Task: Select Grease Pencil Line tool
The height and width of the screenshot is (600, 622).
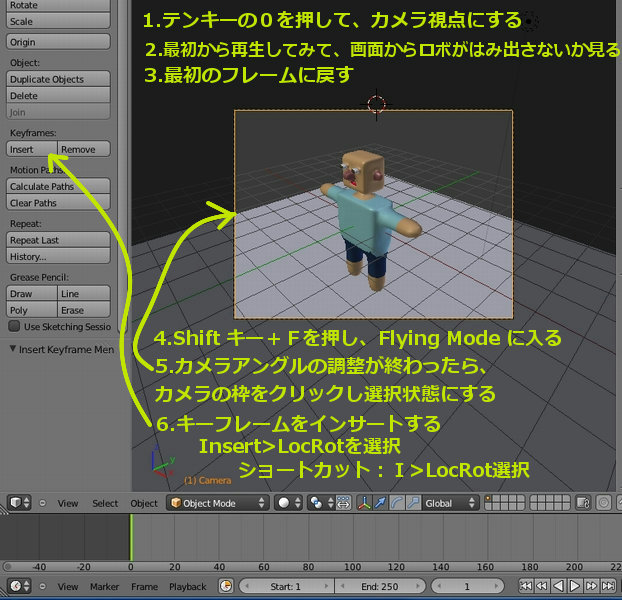Action: [x=84, y=293]
